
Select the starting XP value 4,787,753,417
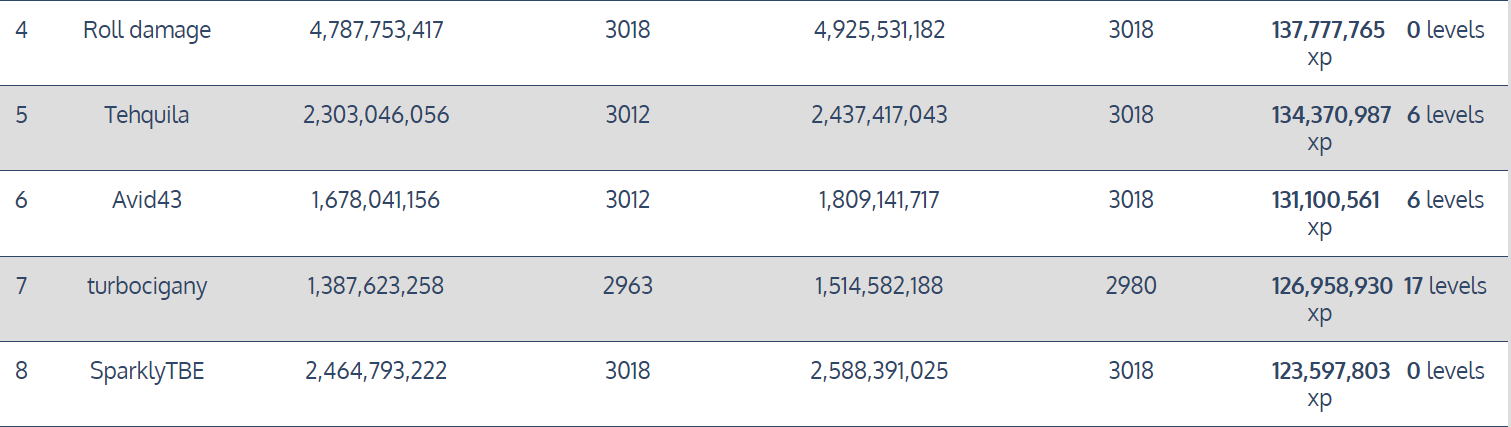pyautogui.click(x=376, y=30)
